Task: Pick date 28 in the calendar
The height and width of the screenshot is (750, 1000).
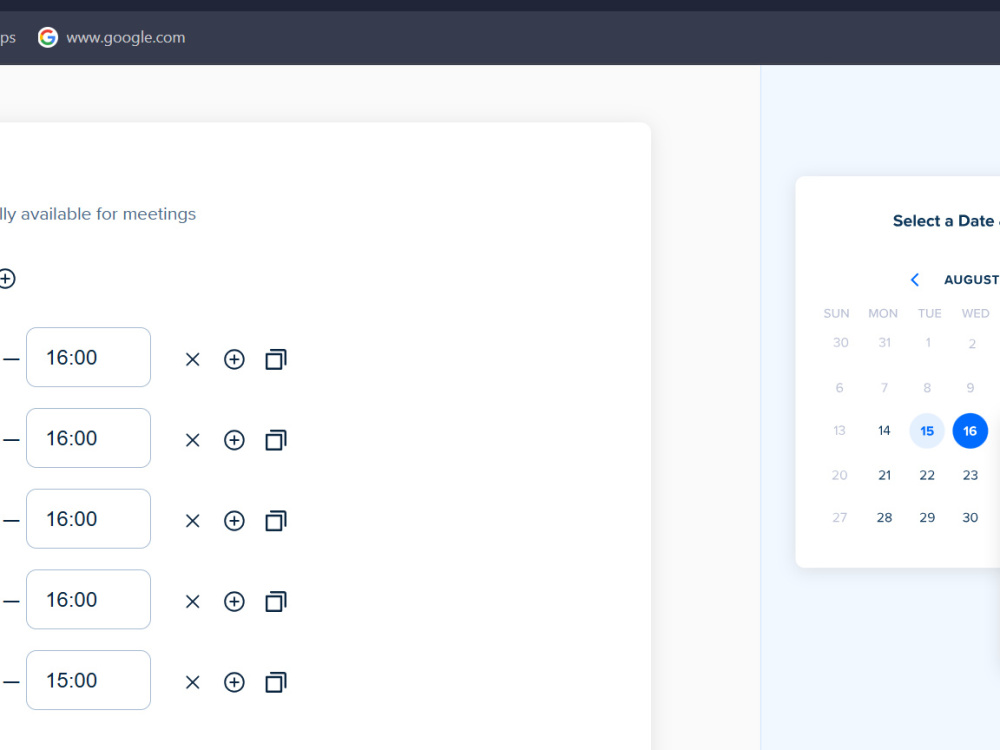Action: (884, 517)
